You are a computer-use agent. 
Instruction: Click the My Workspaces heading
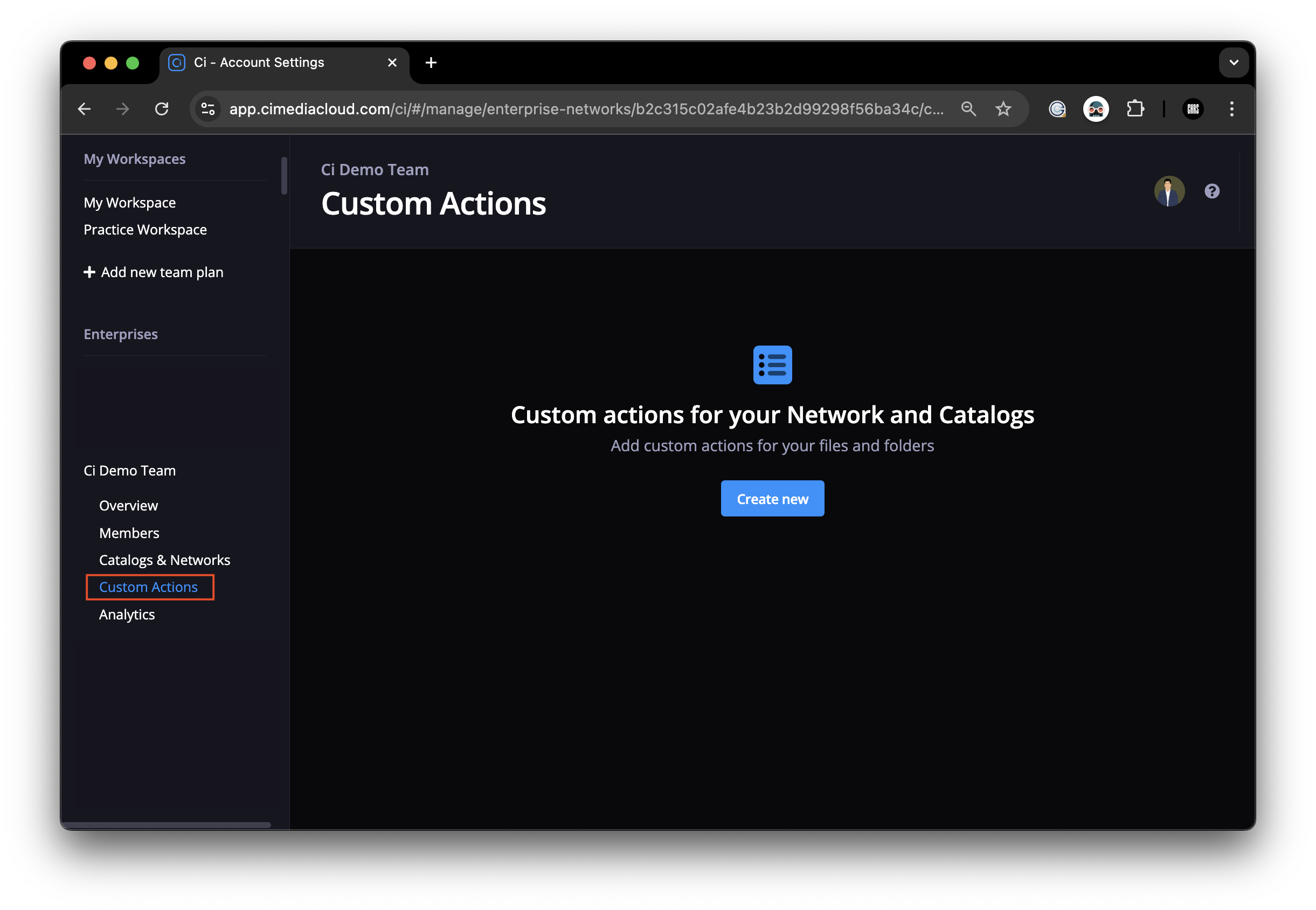coord(135,159)
